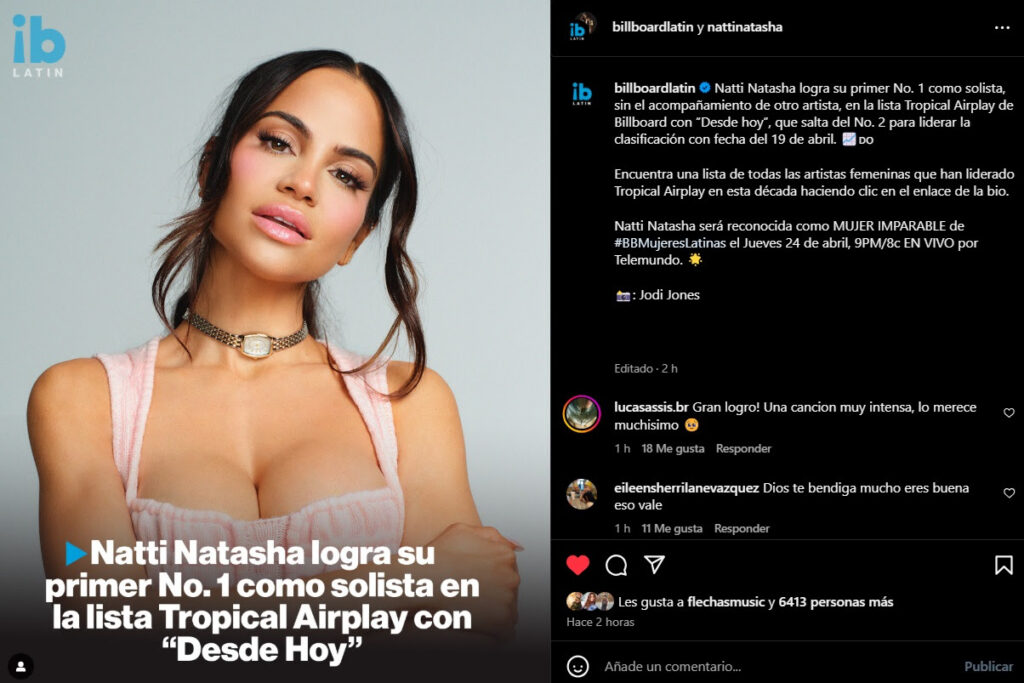Open eileensherrilanevazquez profile picture
1024x683 pixels.
pos(581,494)
